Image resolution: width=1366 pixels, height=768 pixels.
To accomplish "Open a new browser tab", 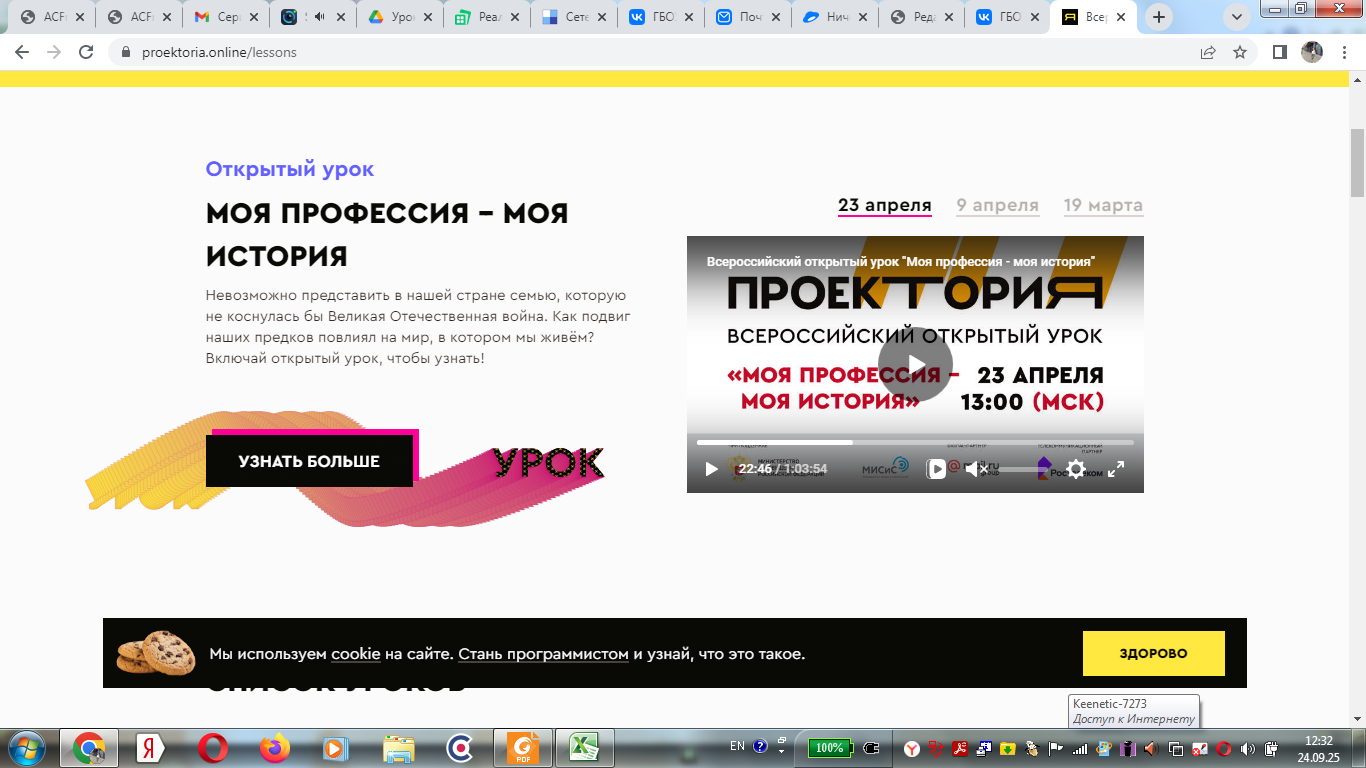I will 1159,17.
